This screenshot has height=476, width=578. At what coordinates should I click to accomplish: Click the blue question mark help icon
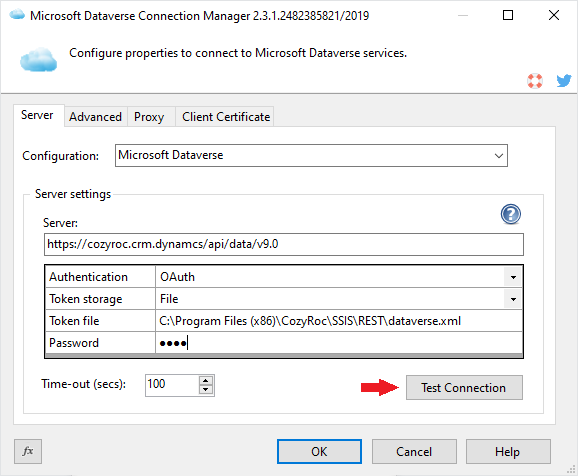coord(511,214)
